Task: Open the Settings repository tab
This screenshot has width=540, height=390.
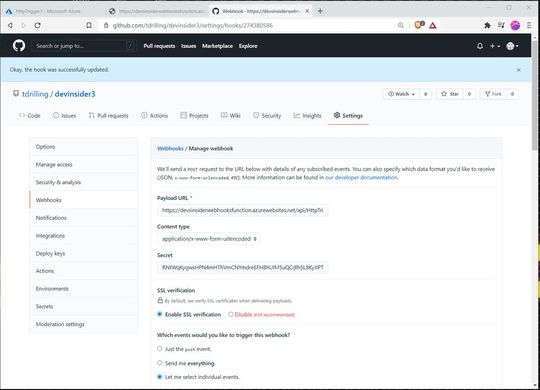Action: click(348, 115)
